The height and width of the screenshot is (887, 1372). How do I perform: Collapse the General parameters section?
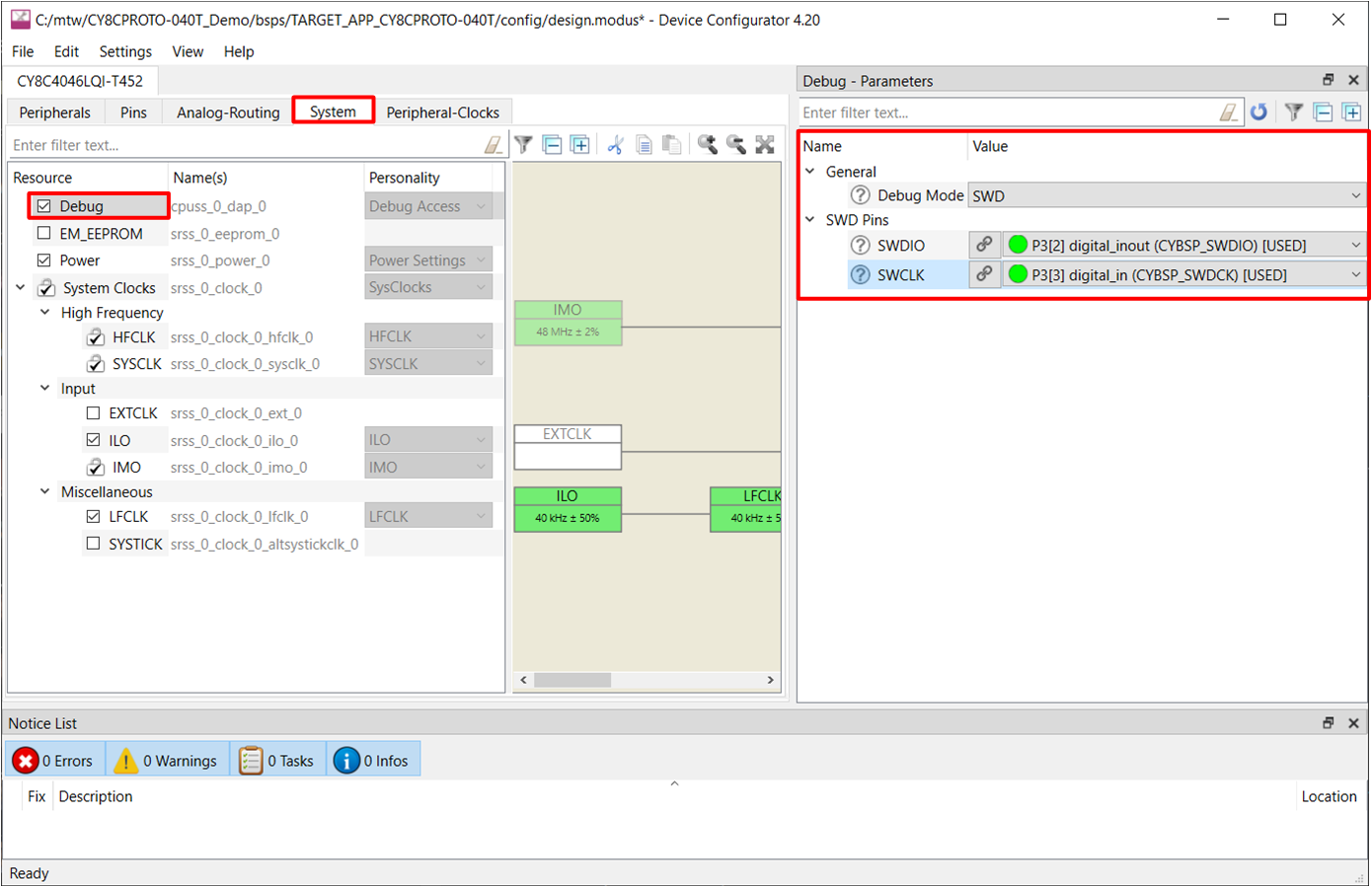pyautogui.click(x=810, y=172)
